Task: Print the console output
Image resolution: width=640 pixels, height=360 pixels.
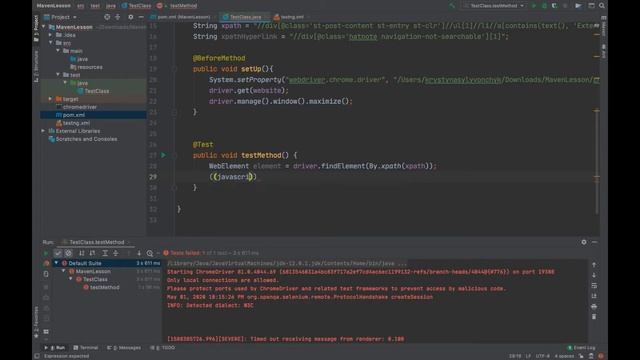Action: [x=594, y=306]
